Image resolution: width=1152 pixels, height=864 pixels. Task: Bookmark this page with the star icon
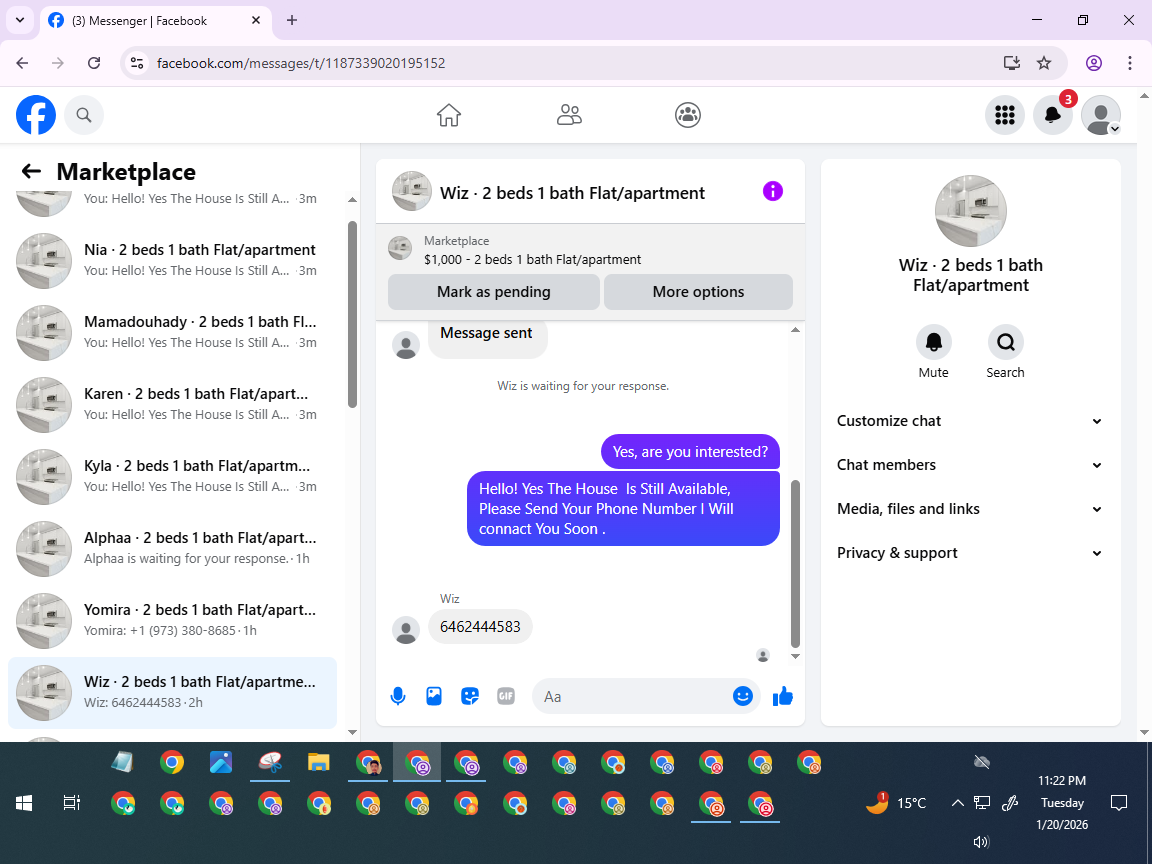[1044, 63]
